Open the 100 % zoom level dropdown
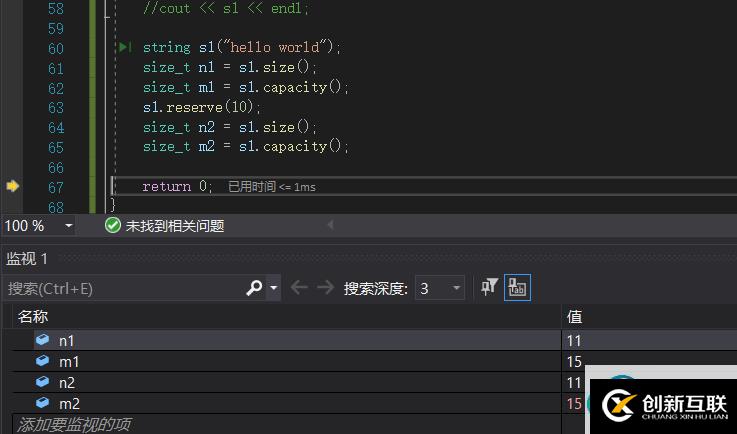This screenshot has height=434, width=737. point(68,226)
